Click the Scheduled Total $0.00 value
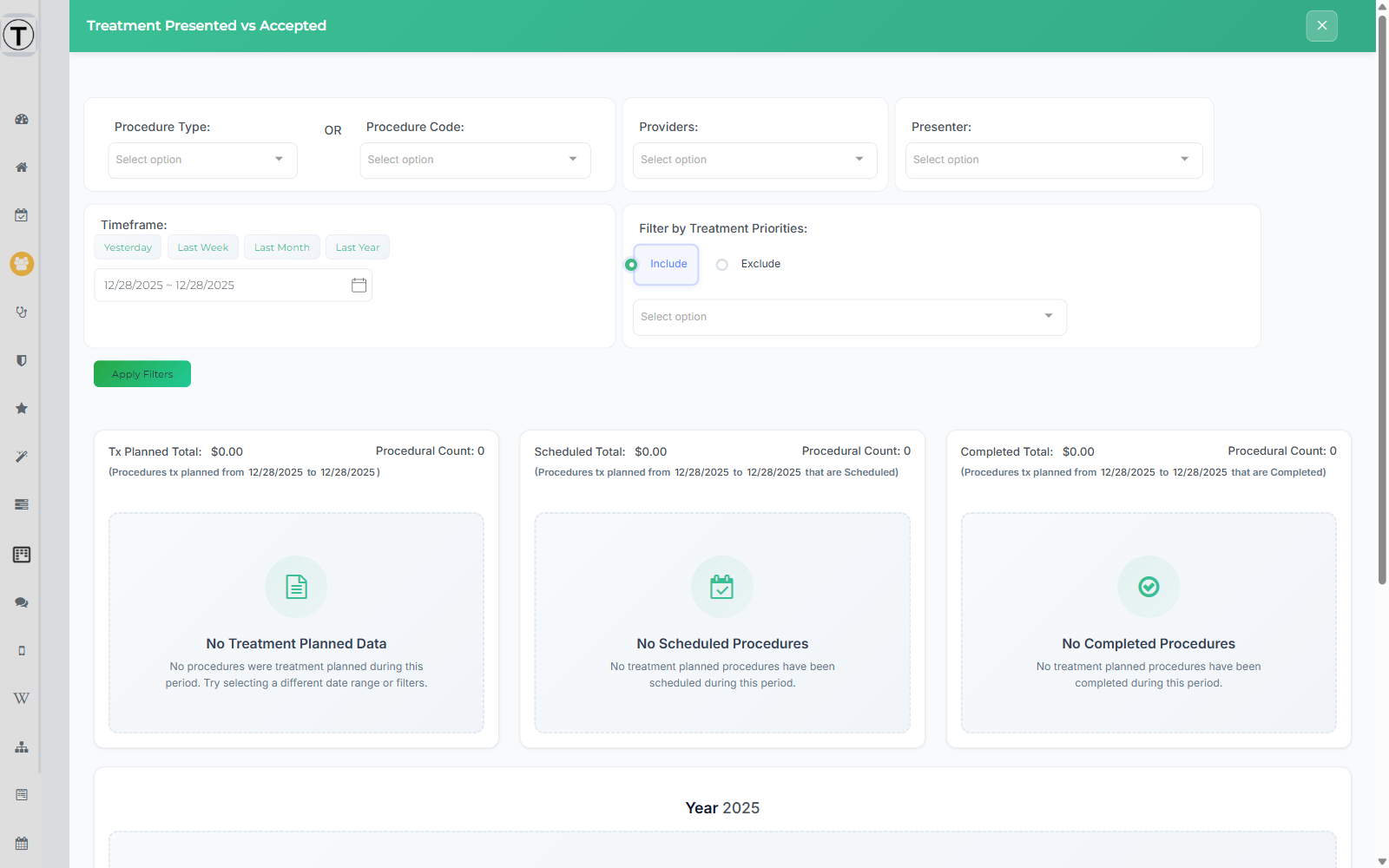 [x=650, y=451]
